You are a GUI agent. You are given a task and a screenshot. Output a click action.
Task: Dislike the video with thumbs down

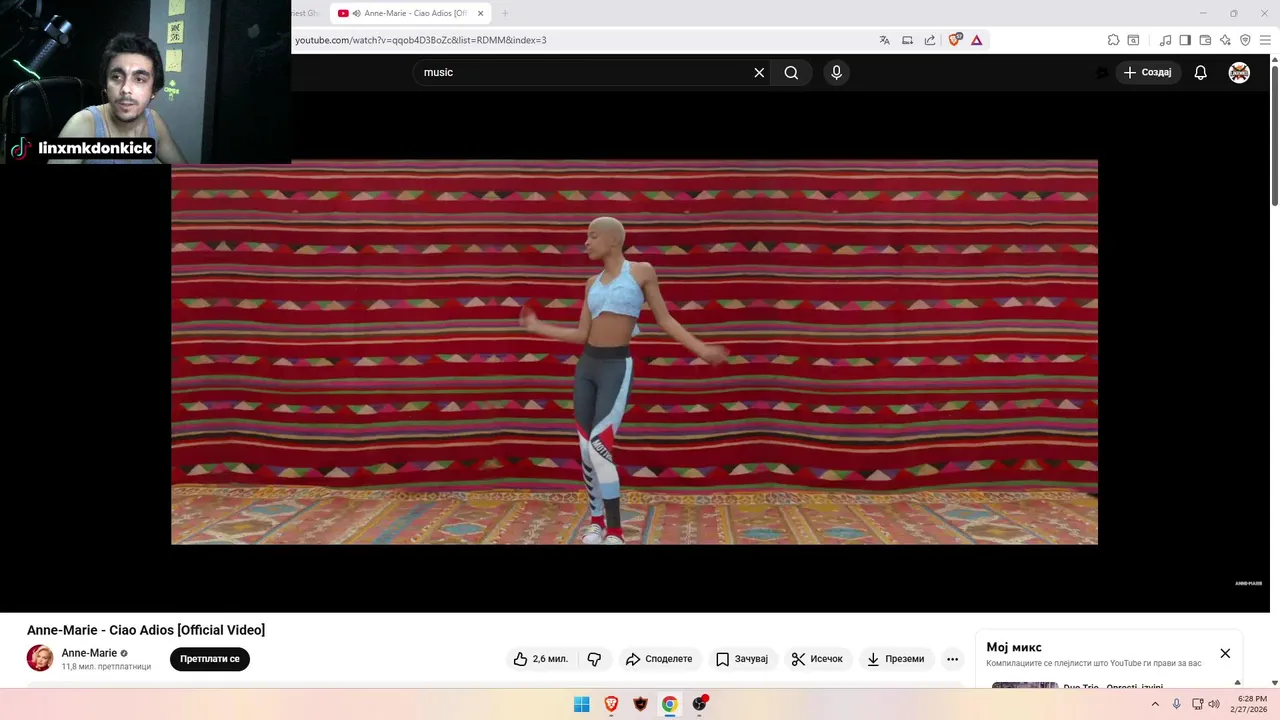pos(594,659)
